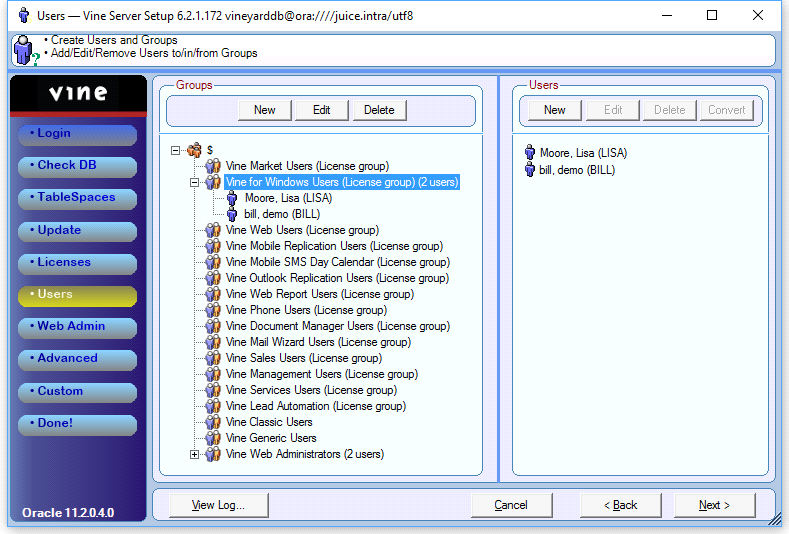
Task: Collapse the root $ tree node
Action: (x=175, y=150)
